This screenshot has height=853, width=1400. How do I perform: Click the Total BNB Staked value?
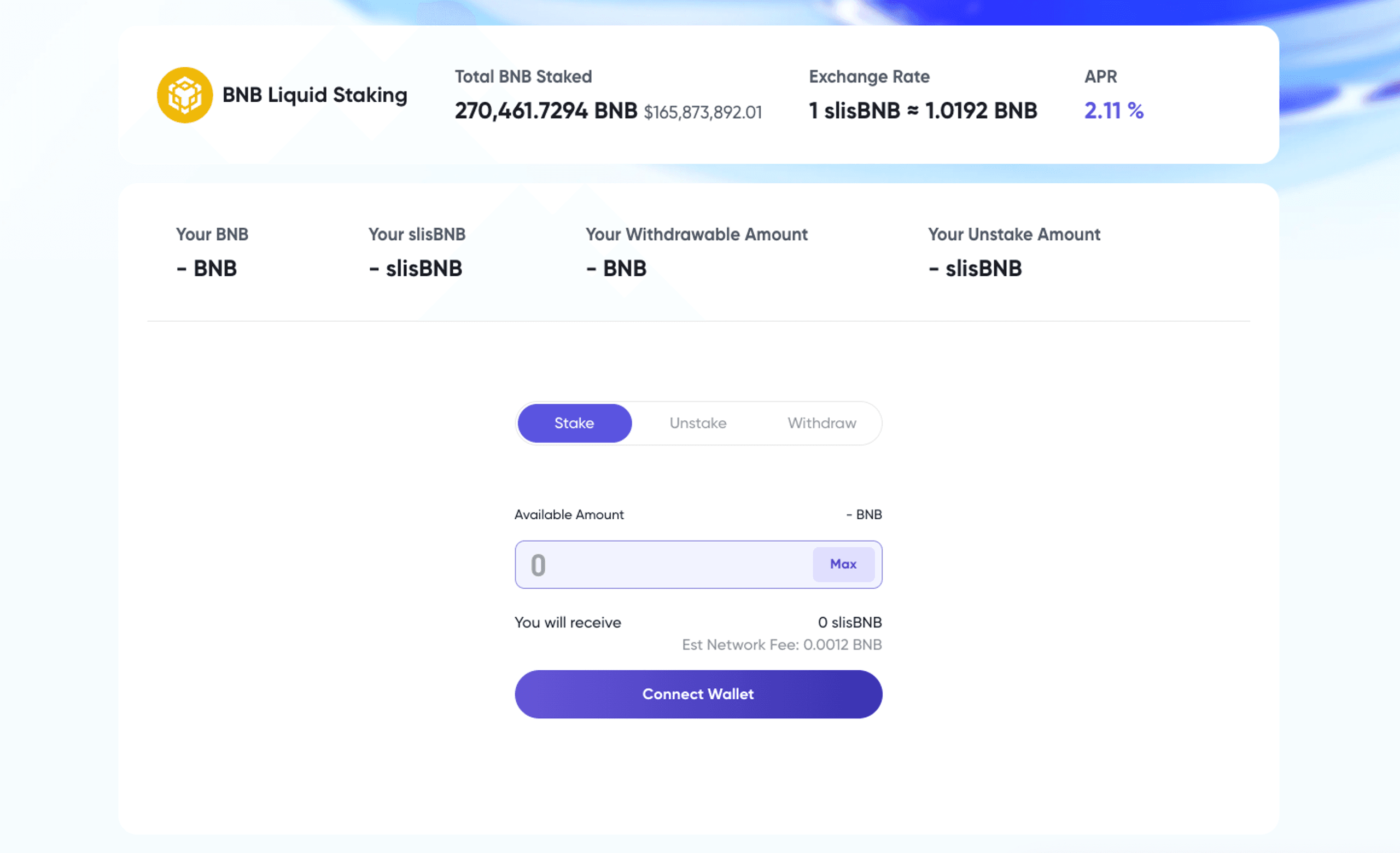tap(545, 112)
